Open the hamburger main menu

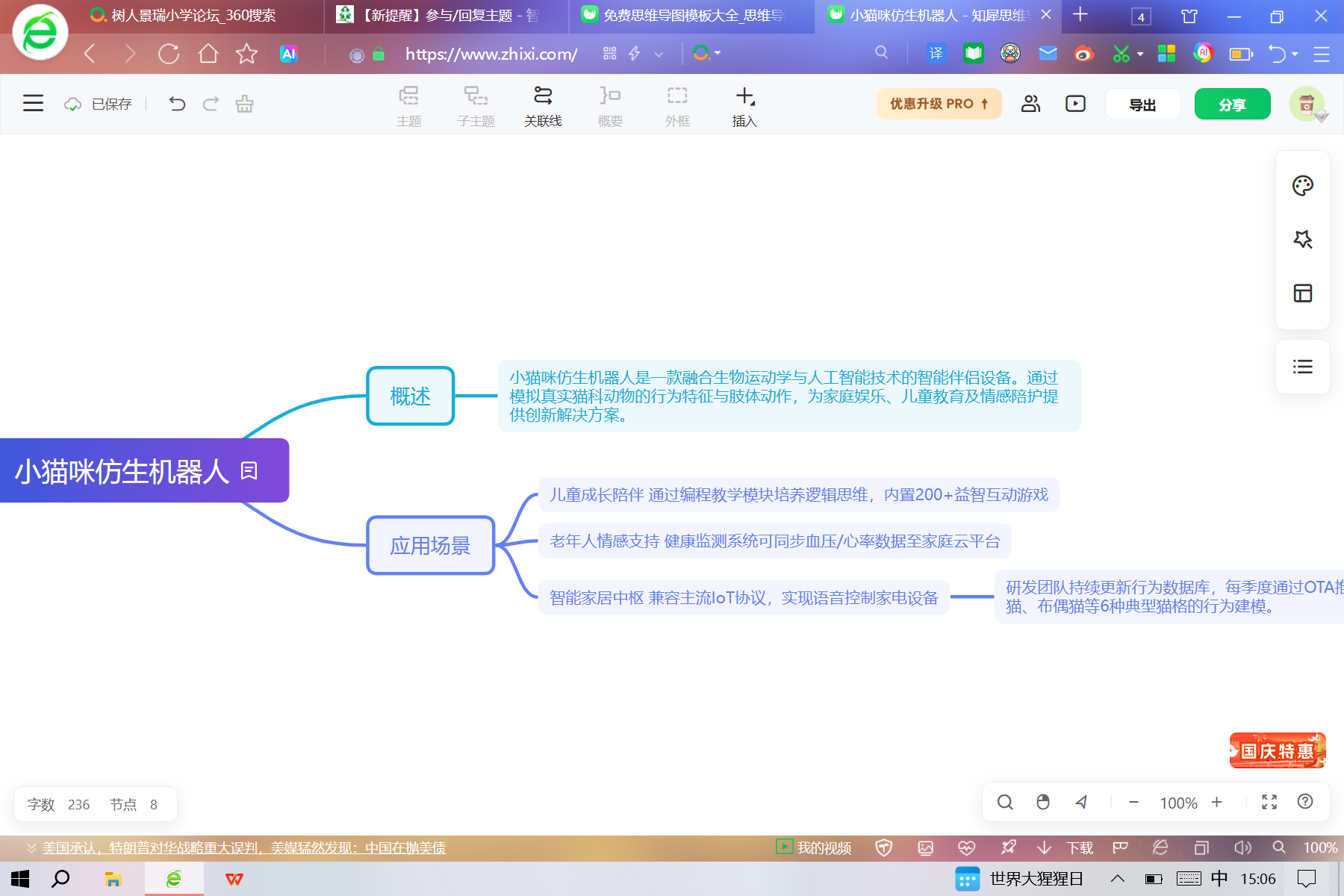click(33, 103)
